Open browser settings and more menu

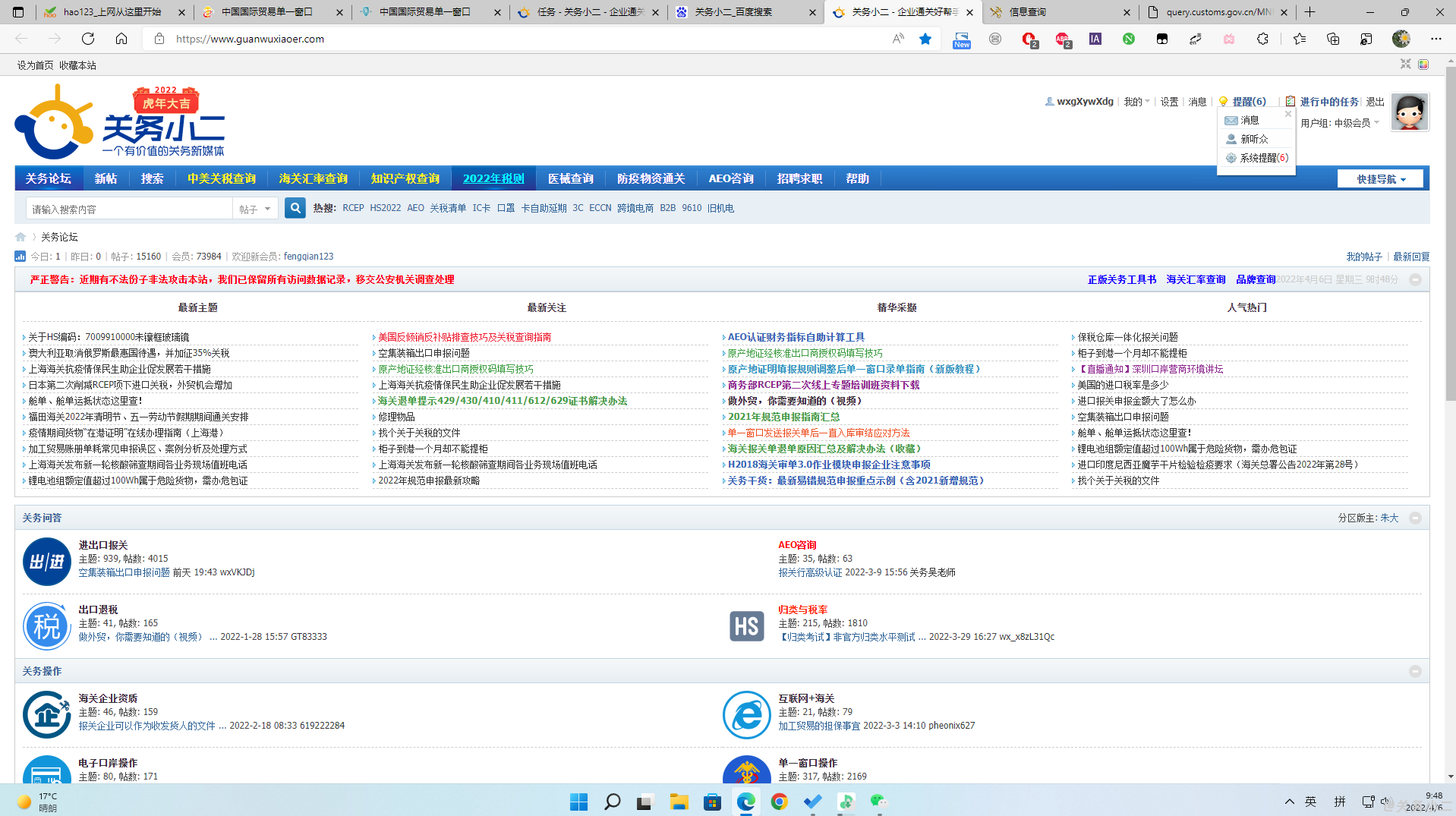click(1436, 39)
